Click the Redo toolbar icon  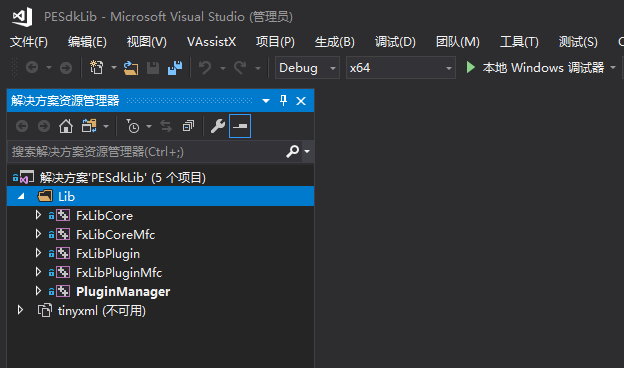(240, 68)
